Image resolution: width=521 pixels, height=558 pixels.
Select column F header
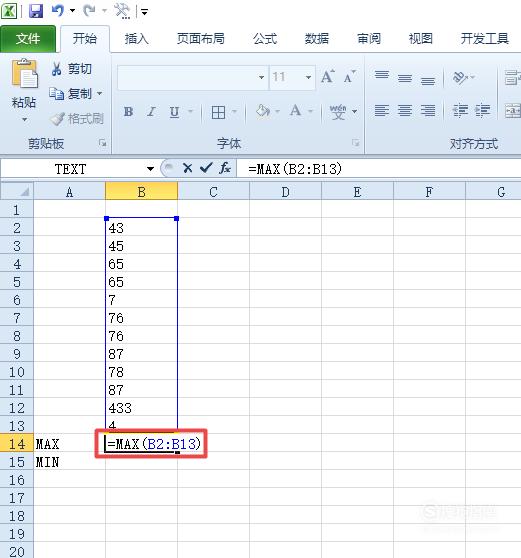[x=429, y=192]
